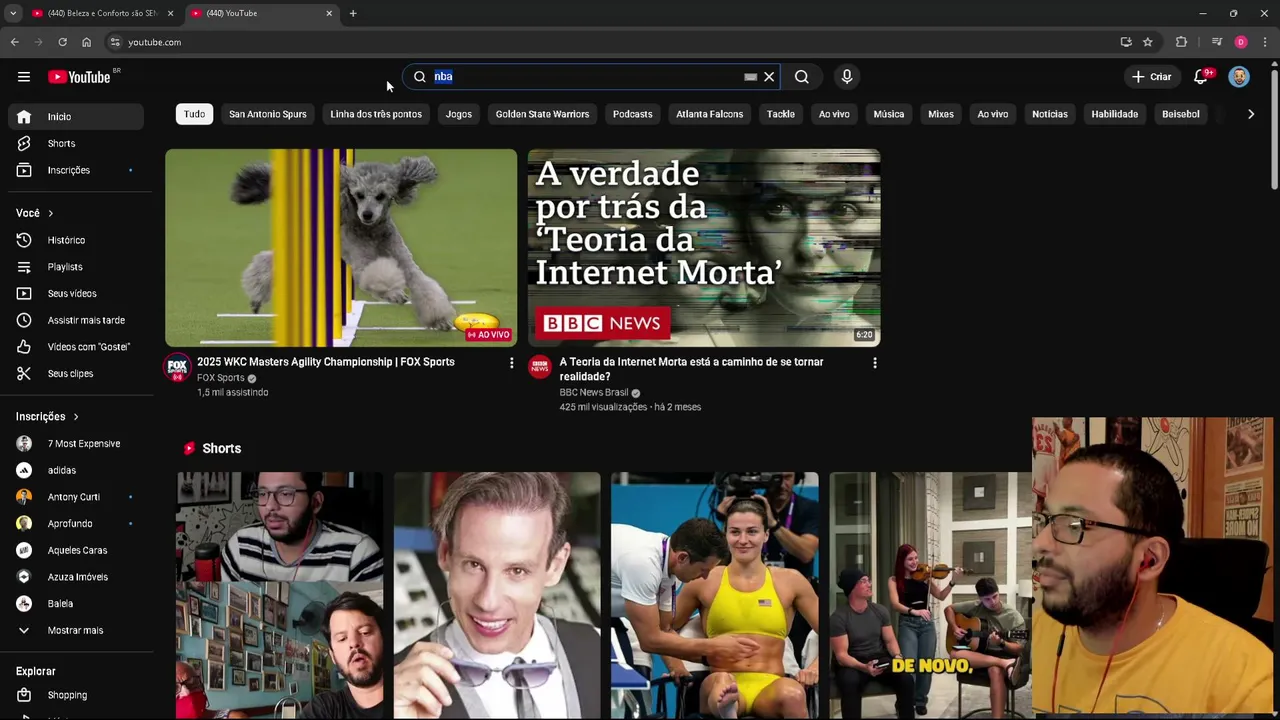1280x720 pixels.
Task: Open the WKC Masters Agility video options menu
Action: pyautogui.click(x=511, y=363)
